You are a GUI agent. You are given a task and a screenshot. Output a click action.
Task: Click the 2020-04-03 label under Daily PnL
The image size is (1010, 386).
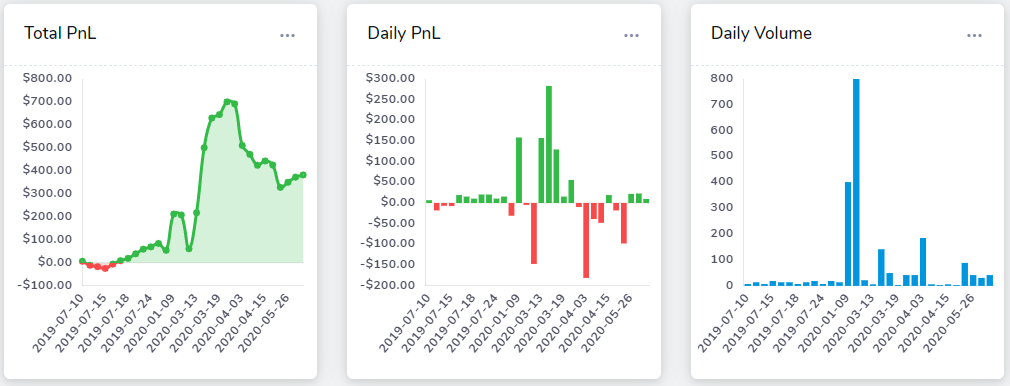click(560, 320)
